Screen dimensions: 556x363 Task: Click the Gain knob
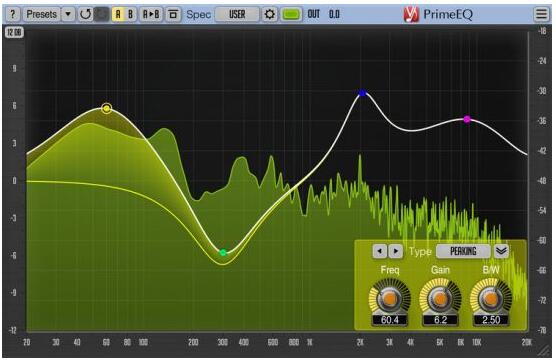[440, 299]
